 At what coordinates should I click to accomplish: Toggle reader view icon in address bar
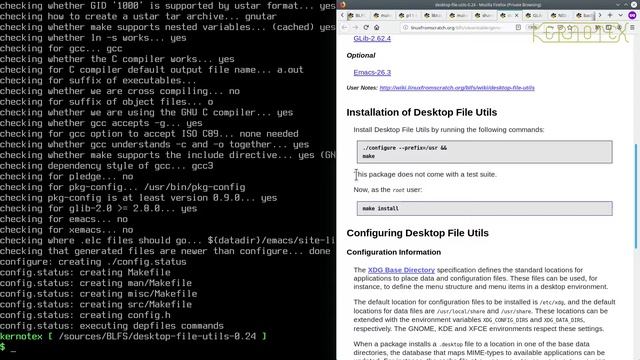tap(518, 27)
